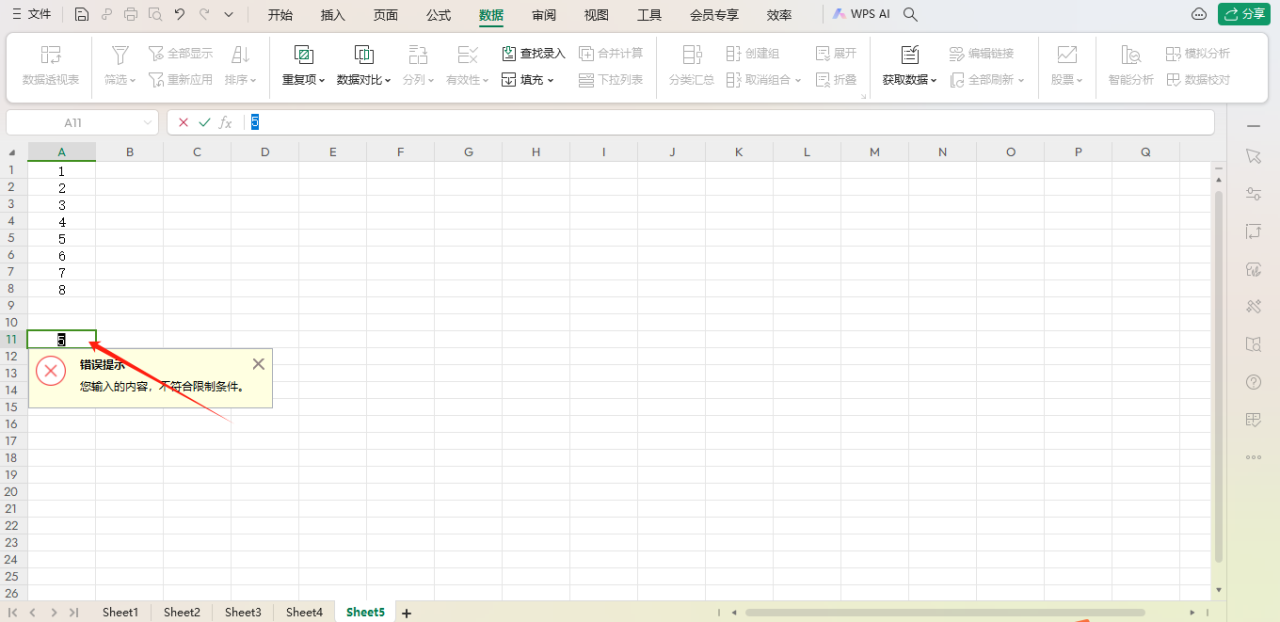Click 下拉列表 button
Viewport: 1280px width, 622px height.
[x=611, y=80]
